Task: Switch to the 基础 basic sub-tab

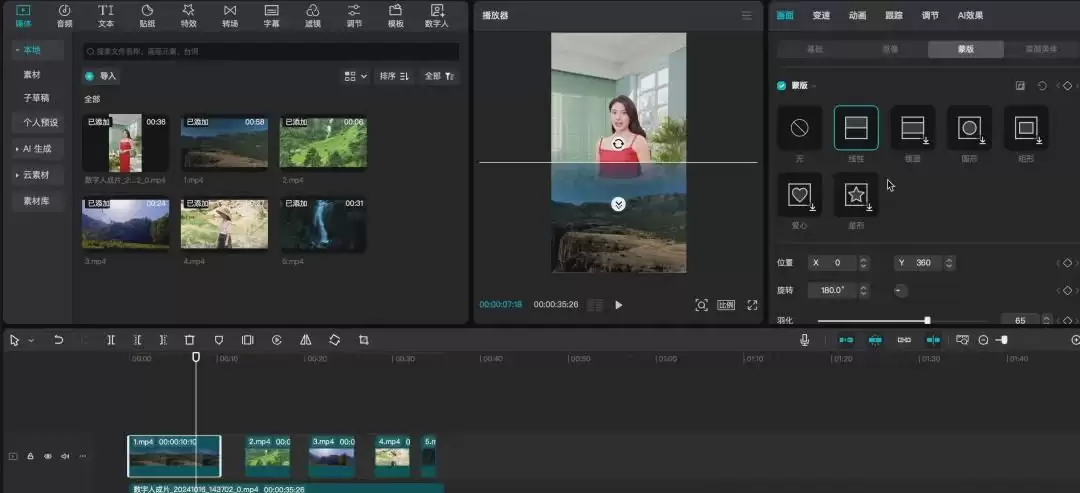Action: pyautogui.click(x=815, y=50)
